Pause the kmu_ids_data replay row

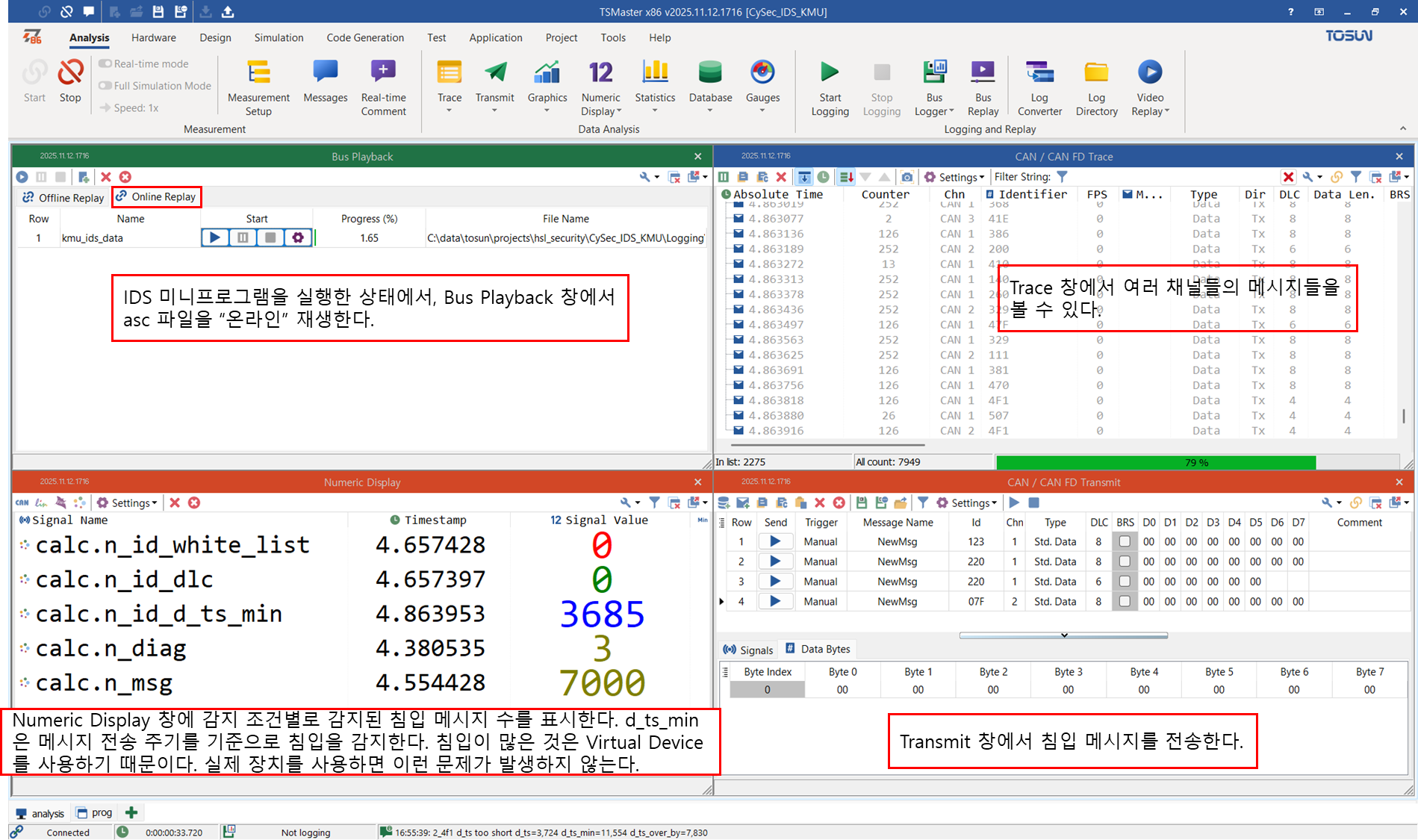tap(243, 237)
